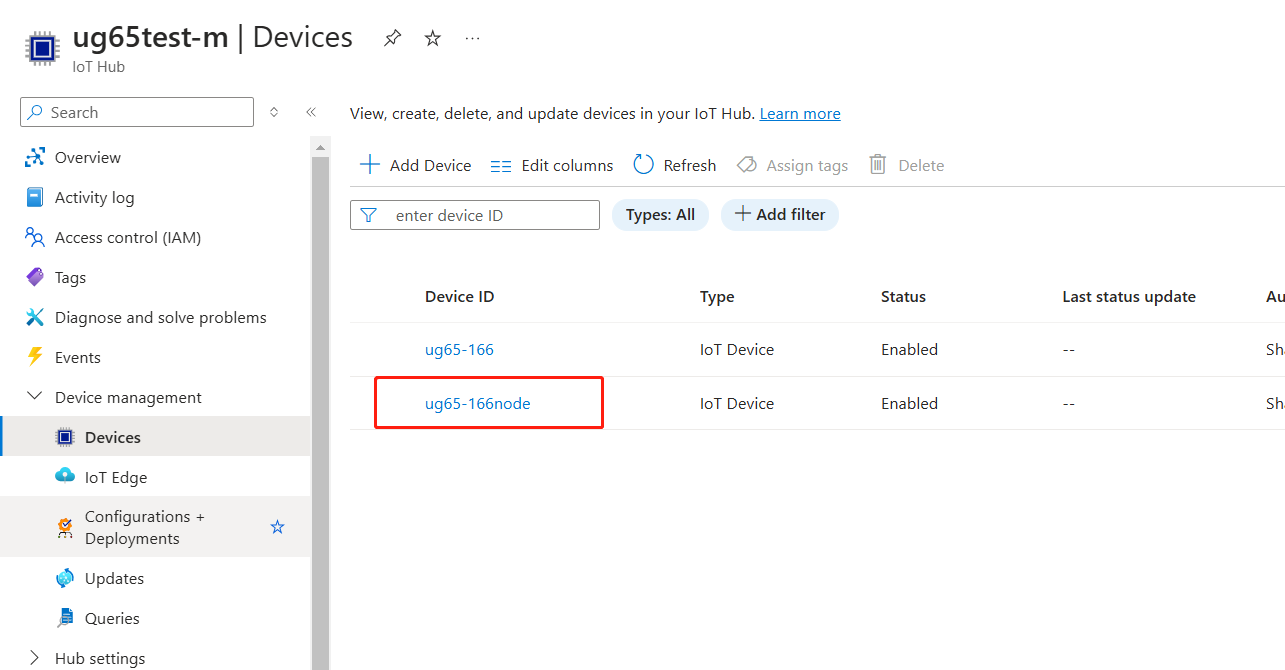This screenshot has height=670, width=1285.
Task: Open the Types: All filter pill
Action: [x=660, y=215]
